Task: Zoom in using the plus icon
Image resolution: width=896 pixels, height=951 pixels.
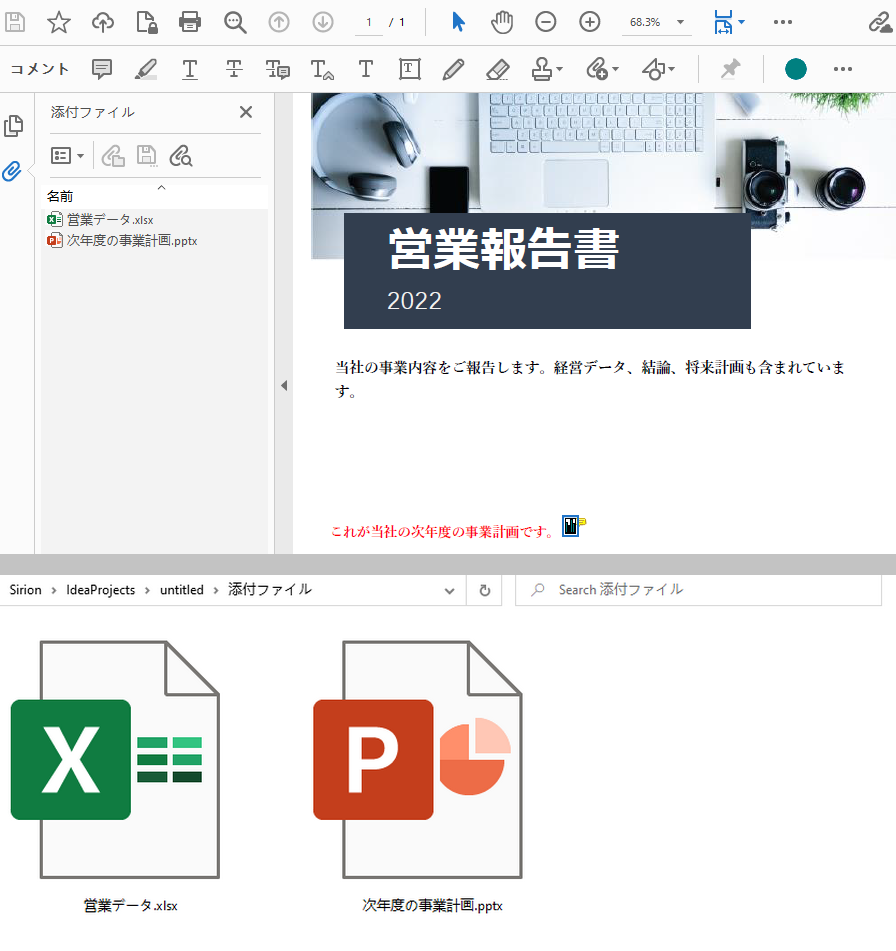Action: pos(589,21)
